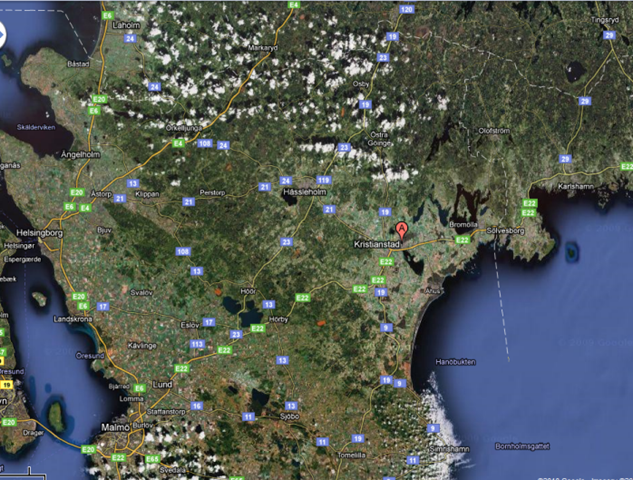Click the Sölvesborg town label

click(505, 231)
